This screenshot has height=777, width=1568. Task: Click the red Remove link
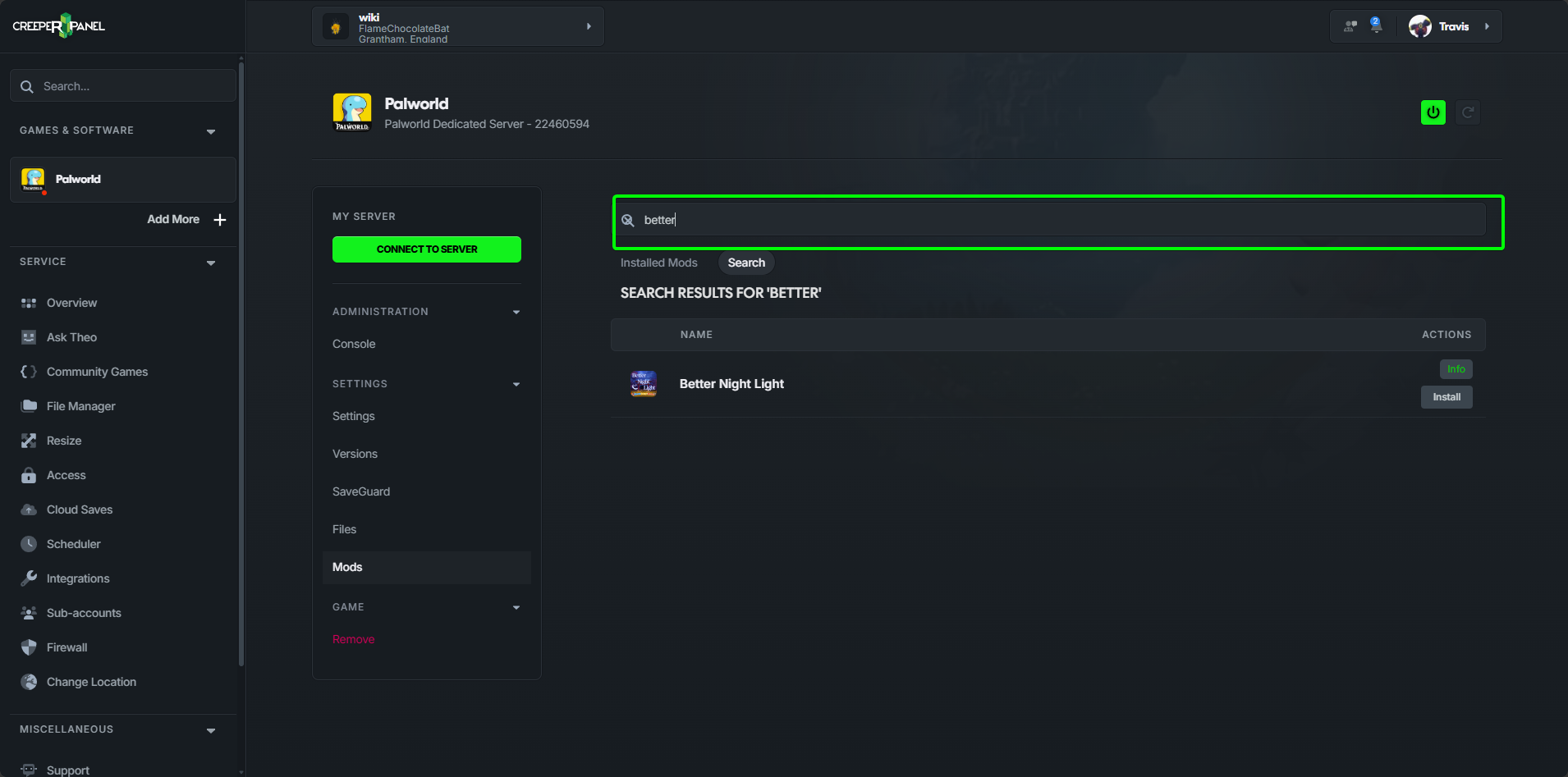click(354, 639)
